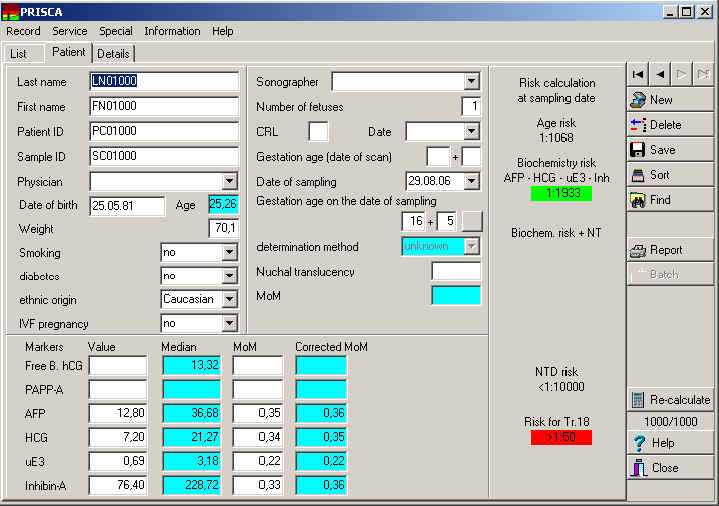Click the uE3 value 0,69
The image size is (719, 506).
click(x=118, y=461)
